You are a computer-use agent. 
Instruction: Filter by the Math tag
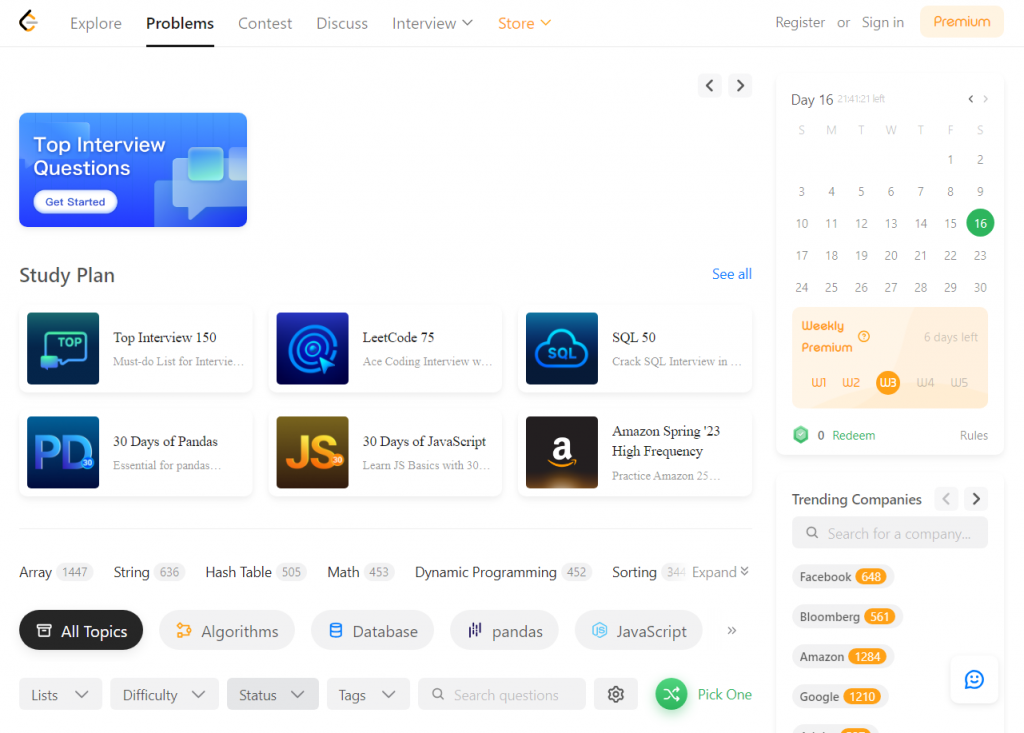360,572
